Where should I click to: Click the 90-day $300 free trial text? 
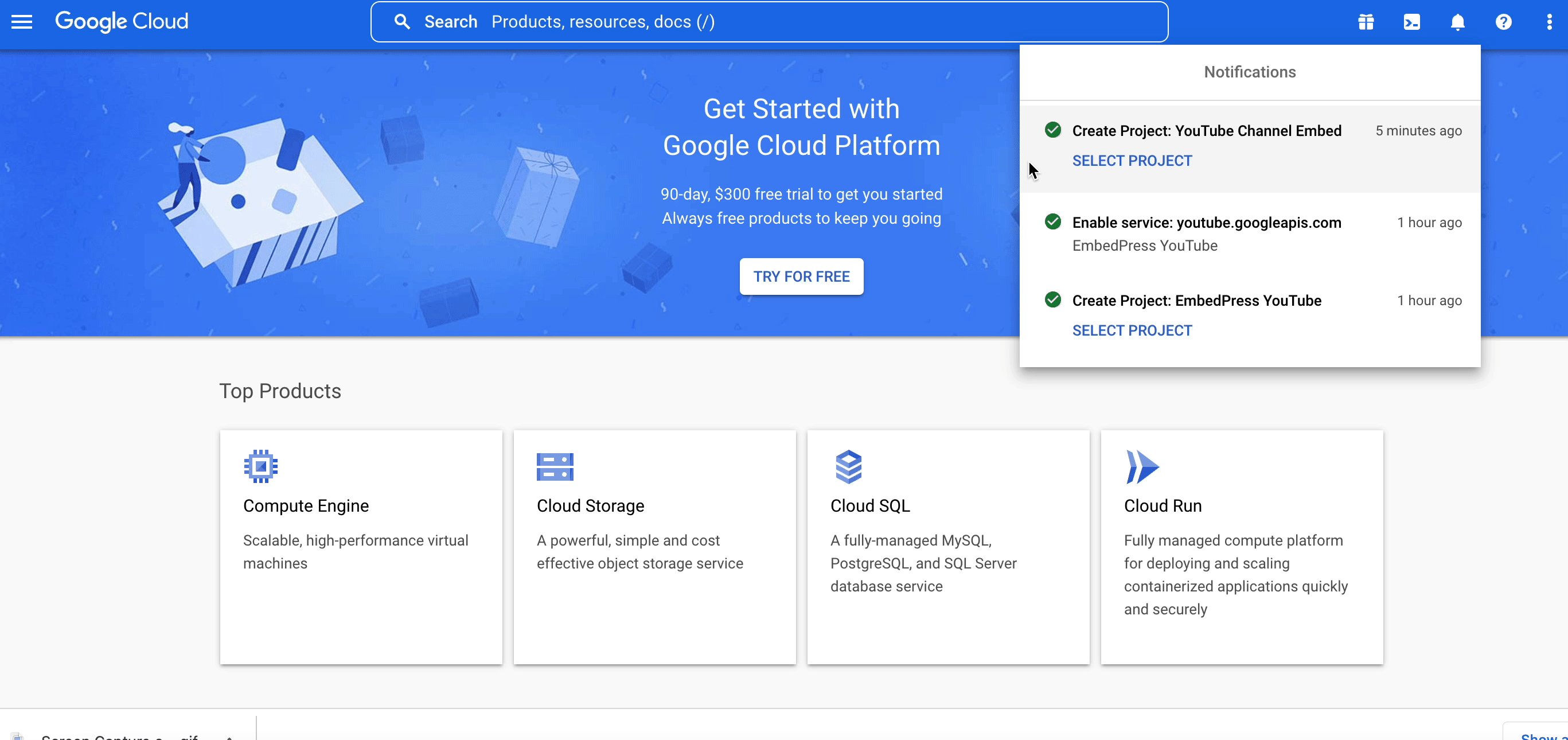[x=801, y=194]
